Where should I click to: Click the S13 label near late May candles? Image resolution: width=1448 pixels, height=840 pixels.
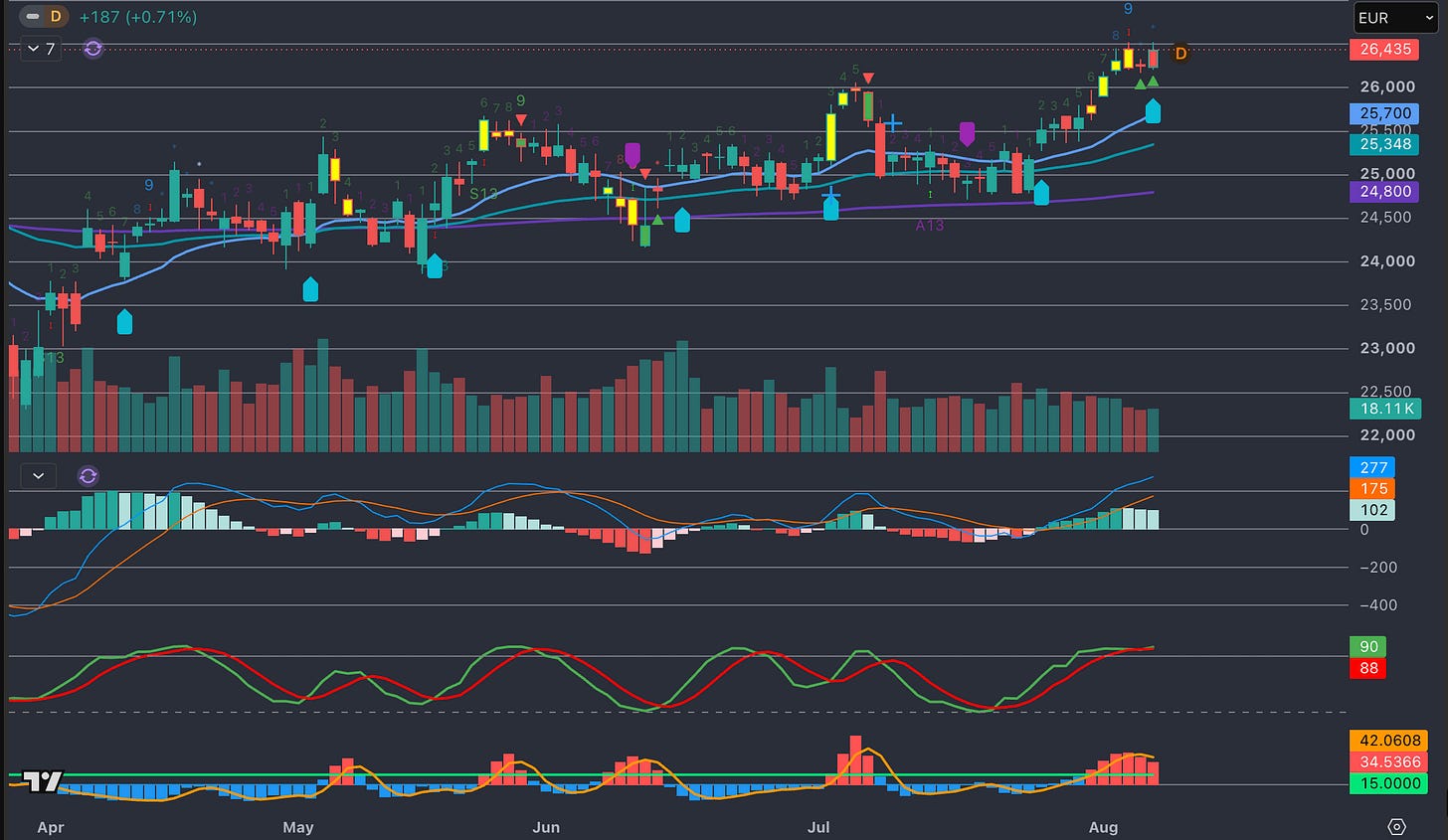point(483,194)
